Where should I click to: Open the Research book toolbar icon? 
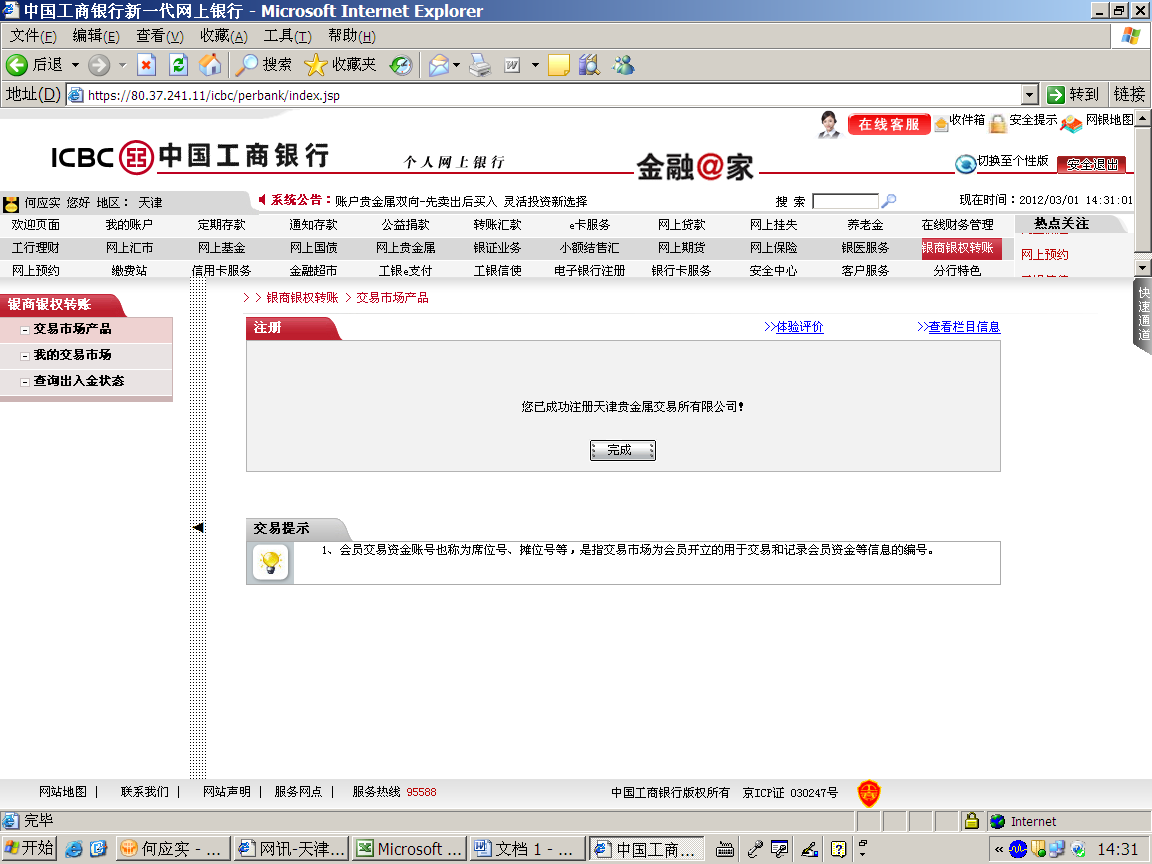589,65
